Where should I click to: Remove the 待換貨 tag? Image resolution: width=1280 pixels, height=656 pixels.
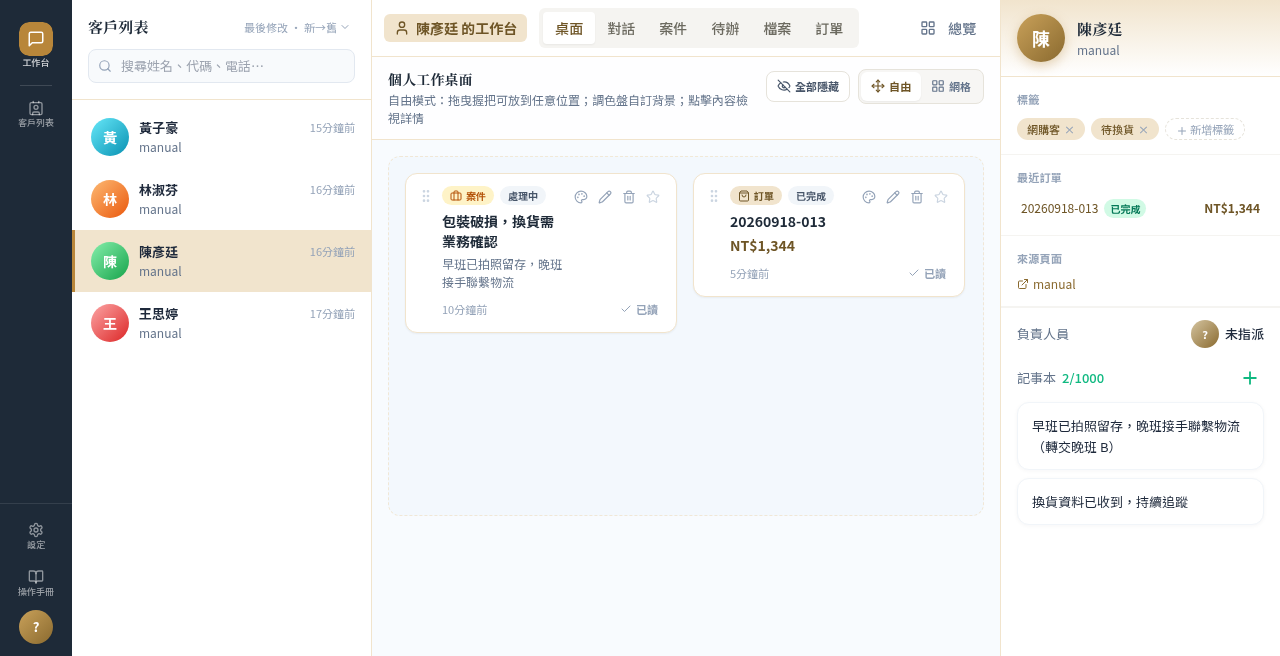(x=1143, y=130)
